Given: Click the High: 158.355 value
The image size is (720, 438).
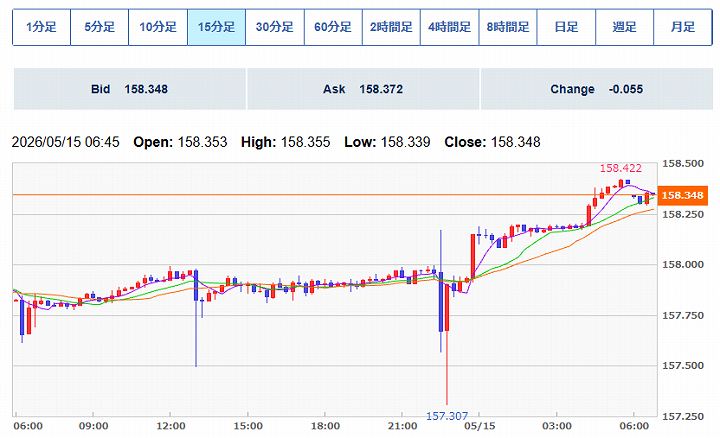Looking at the screenshot, I should point(285,142).
